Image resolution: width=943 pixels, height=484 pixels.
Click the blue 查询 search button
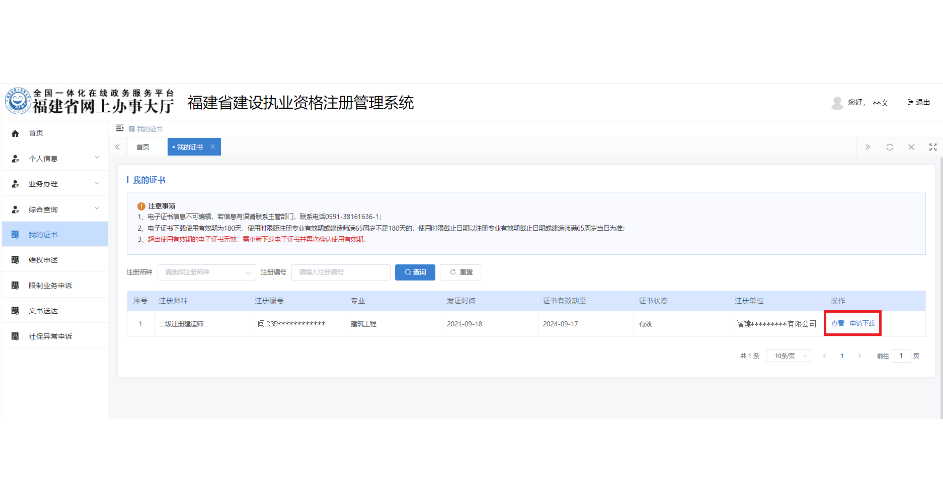[414, 272]
